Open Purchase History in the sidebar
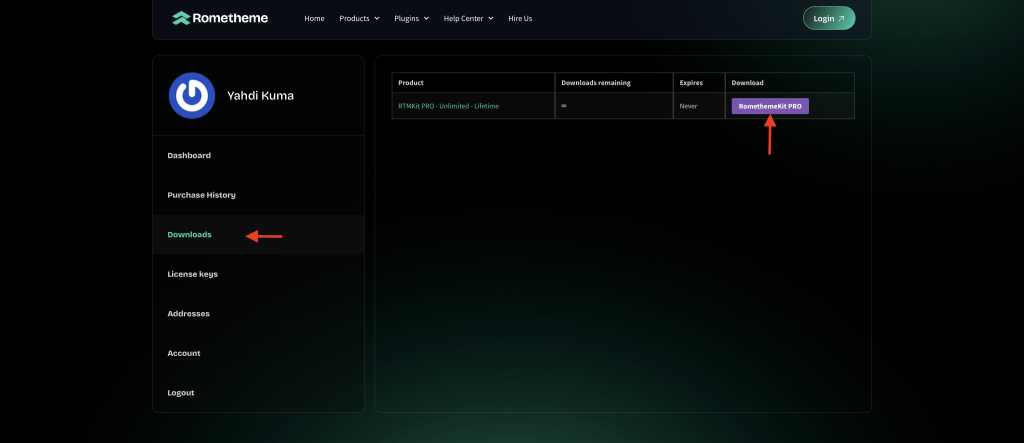 click(201, 195)
